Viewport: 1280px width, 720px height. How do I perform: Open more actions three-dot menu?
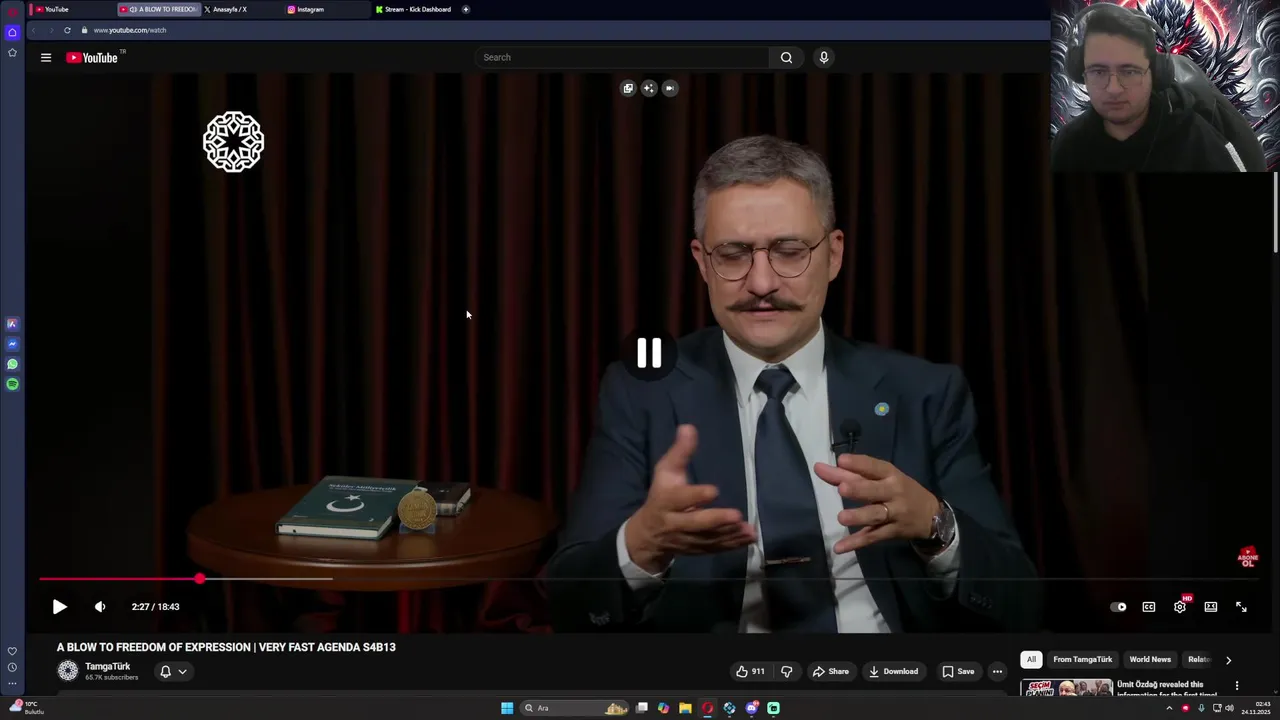point(997,672)
